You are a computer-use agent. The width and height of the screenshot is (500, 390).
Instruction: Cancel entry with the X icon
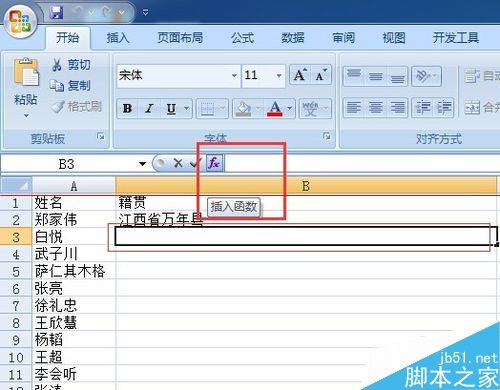pyautogui.click(x=178, y=163)
